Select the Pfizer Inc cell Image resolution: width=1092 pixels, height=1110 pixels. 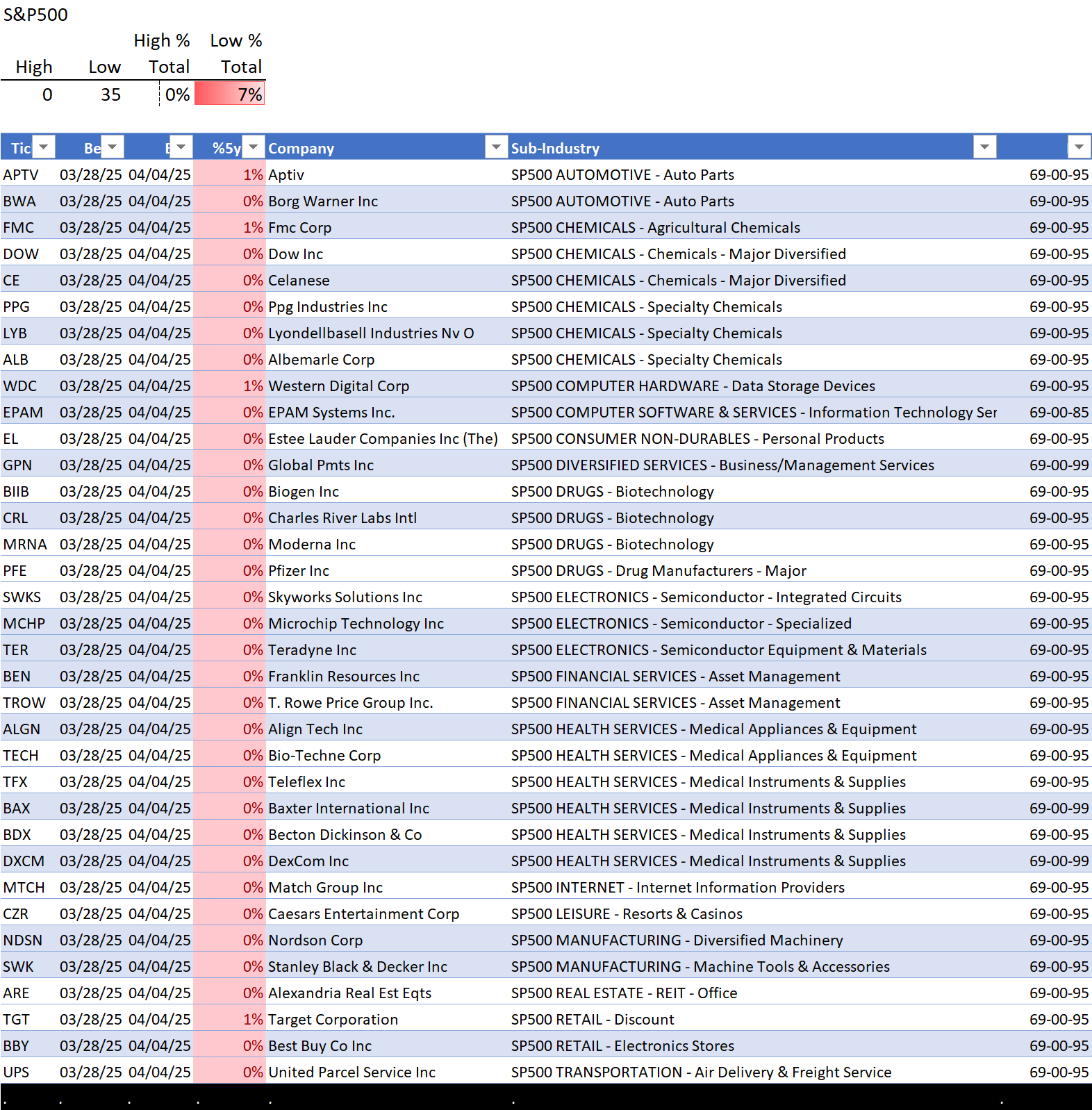386,570
